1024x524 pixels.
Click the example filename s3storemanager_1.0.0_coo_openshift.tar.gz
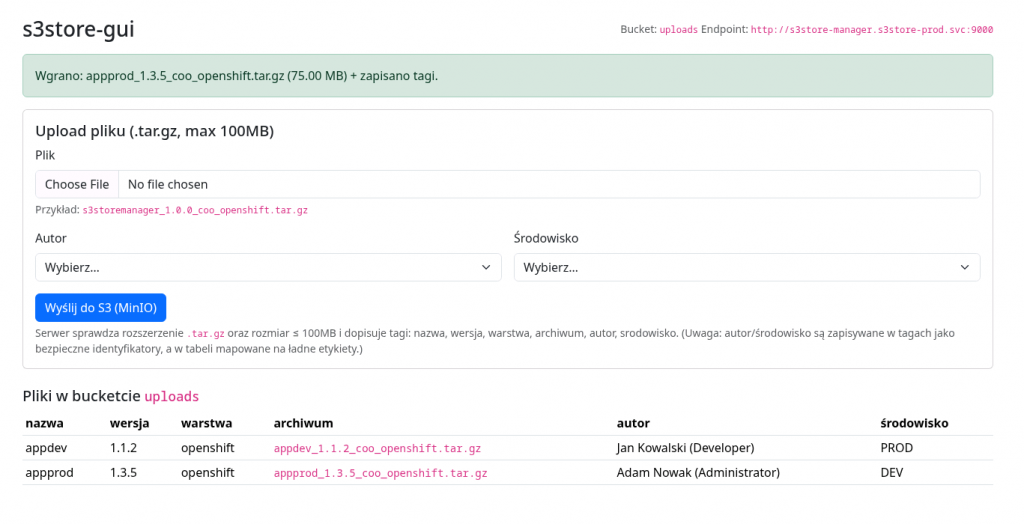point(195,210)
